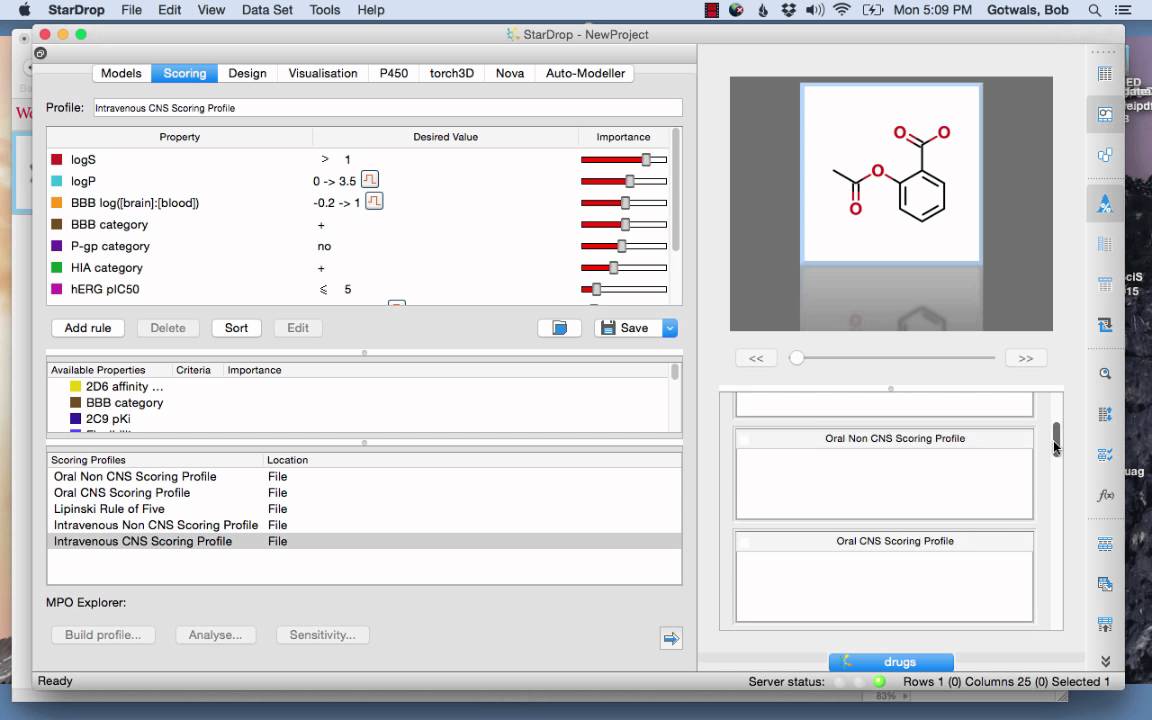Click the logS red color swatch
The height and width of the screenshot is (720, 1152).
point(57,159)
